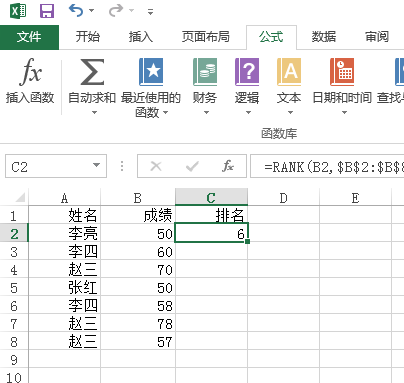
Task: Undo the last action
Action: (76, 11)
